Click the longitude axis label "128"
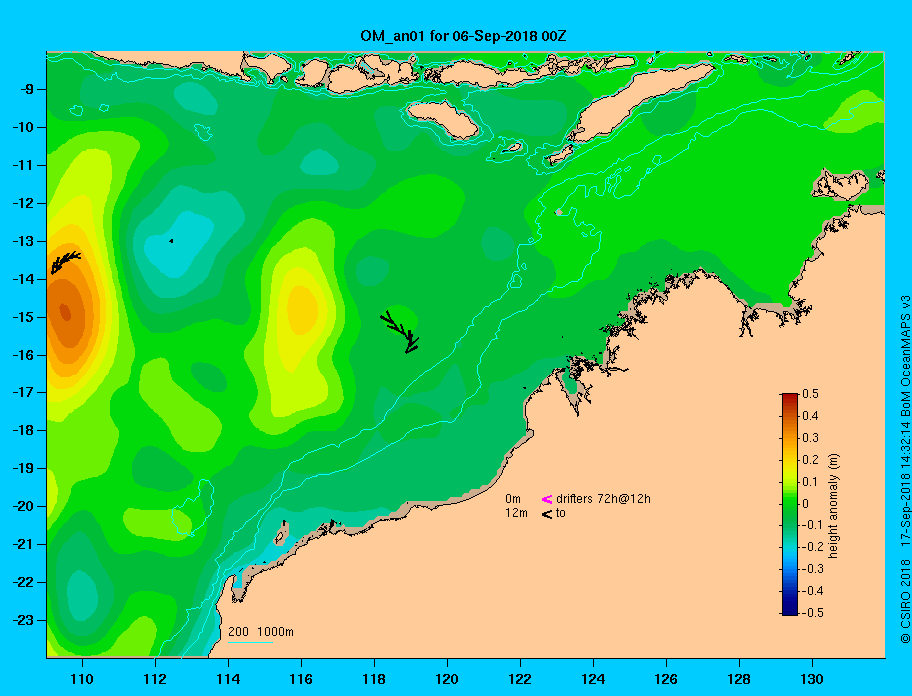The image size is (912, 696). 739,679
